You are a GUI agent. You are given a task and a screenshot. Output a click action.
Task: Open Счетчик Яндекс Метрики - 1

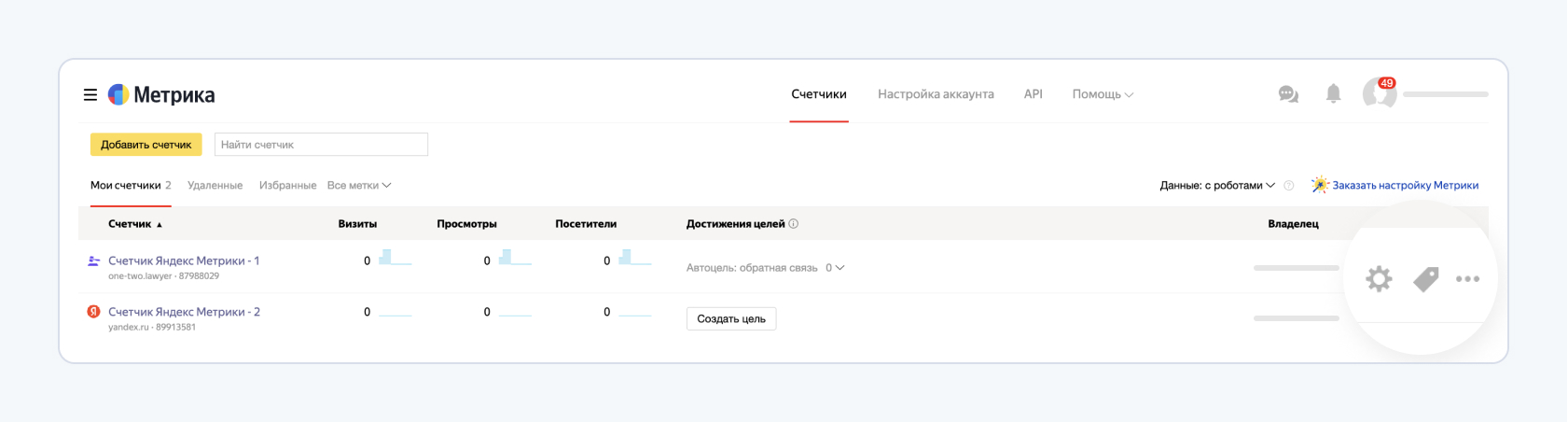184,260
